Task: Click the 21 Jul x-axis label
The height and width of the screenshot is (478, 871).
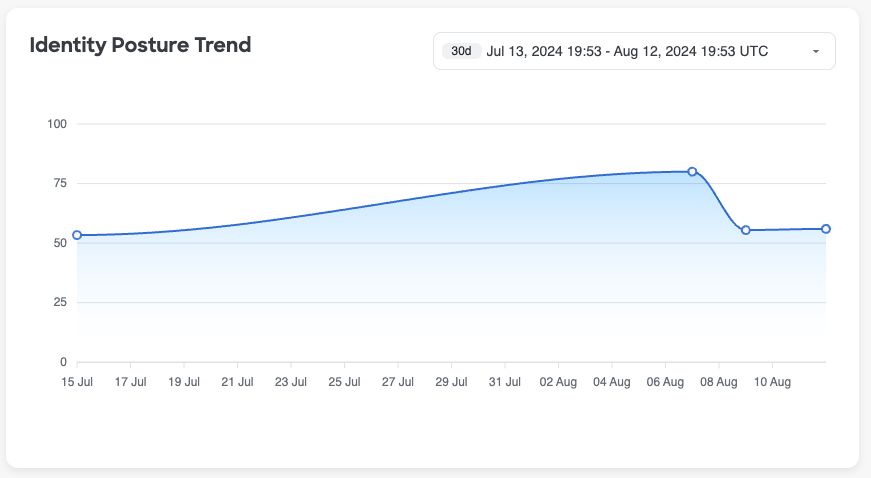Action: coord(237,382)
